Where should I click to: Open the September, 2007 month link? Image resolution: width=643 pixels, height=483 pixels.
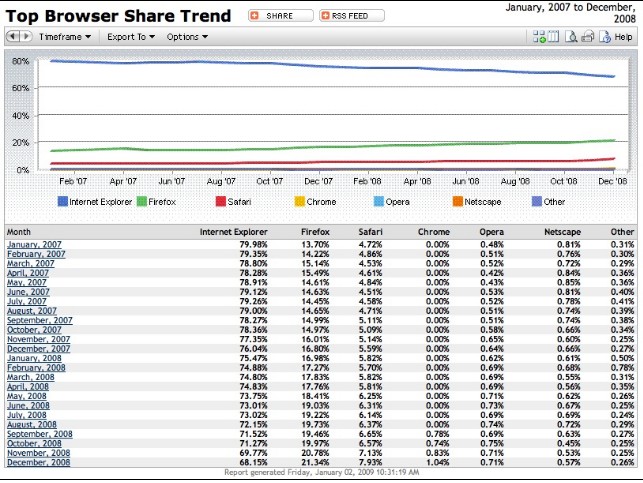tap(40, 320)
